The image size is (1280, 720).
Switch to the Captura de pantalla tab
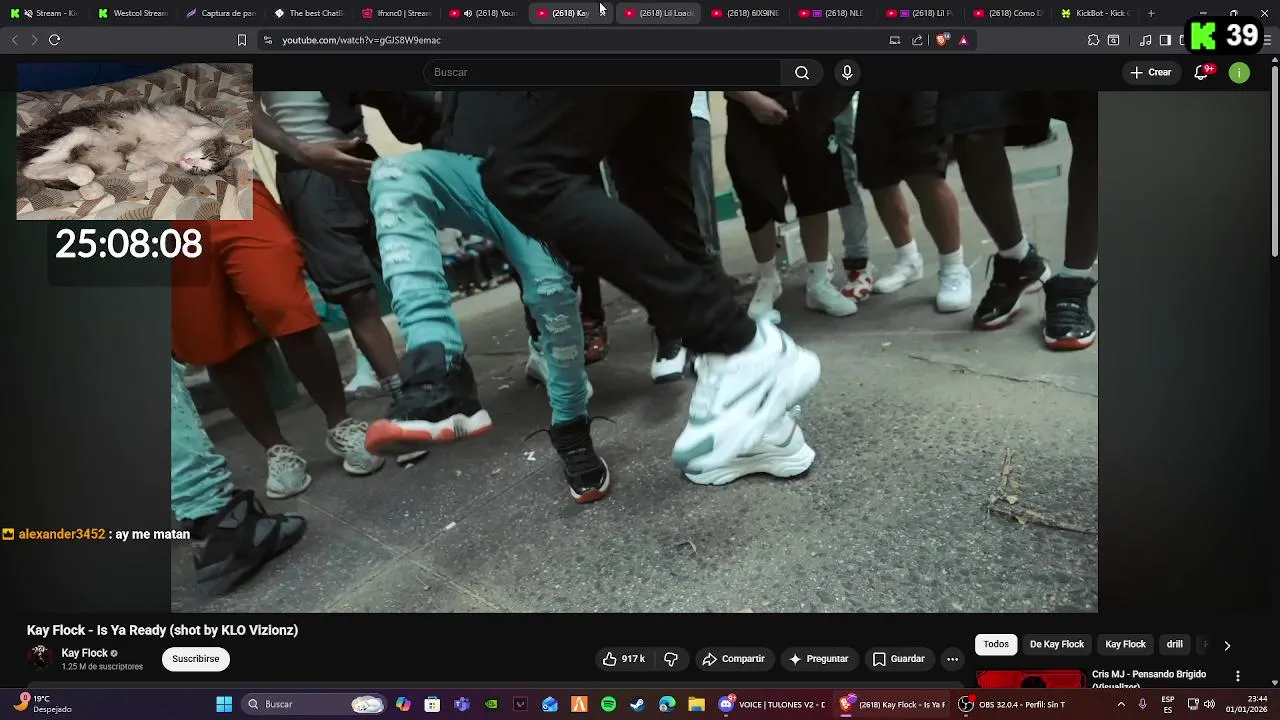click(221, 13)
